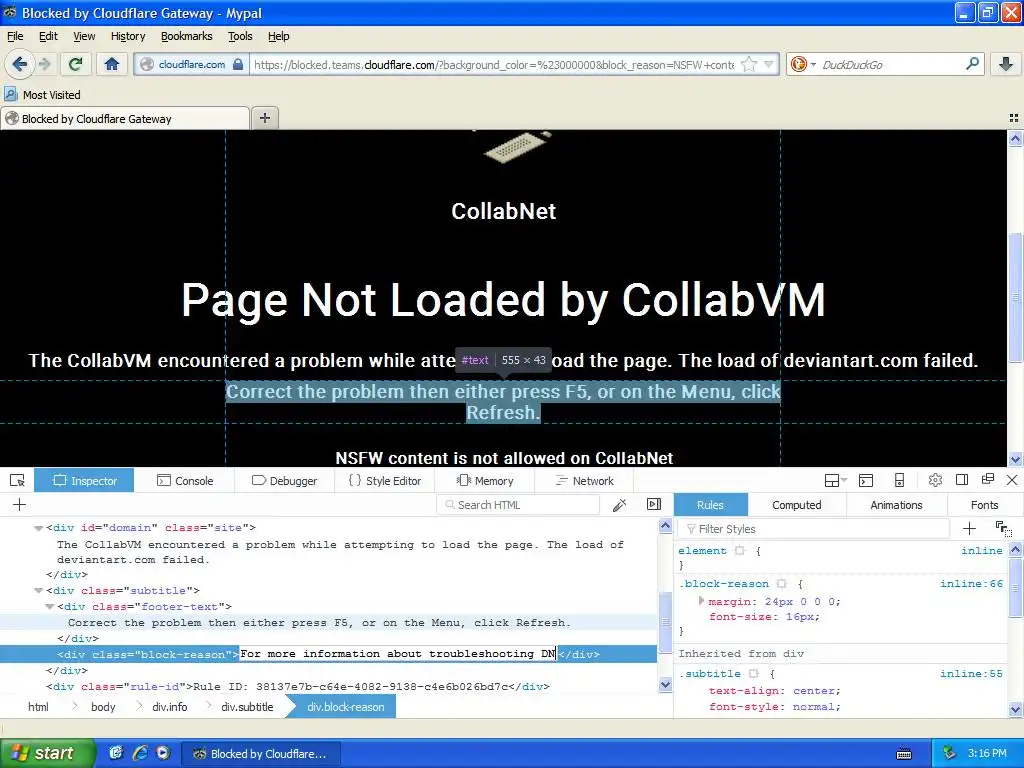Screen dimensions: 1024x768
Task: Go to the home page
Action: (112, 64)
